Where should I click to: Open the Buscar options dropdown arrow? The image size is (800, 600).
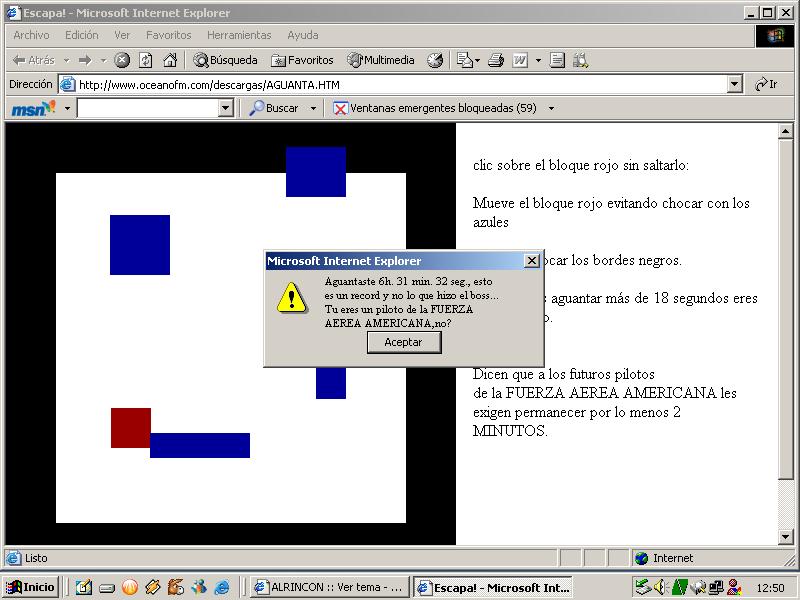point(313,108)
